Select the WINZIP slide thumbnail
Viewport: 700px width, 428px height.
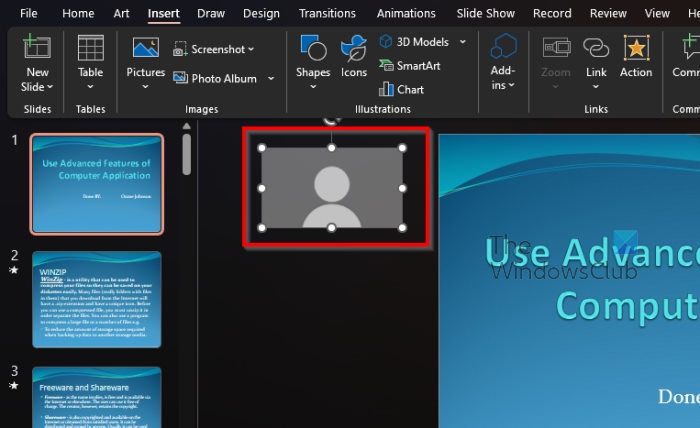[x=96, y=299]
